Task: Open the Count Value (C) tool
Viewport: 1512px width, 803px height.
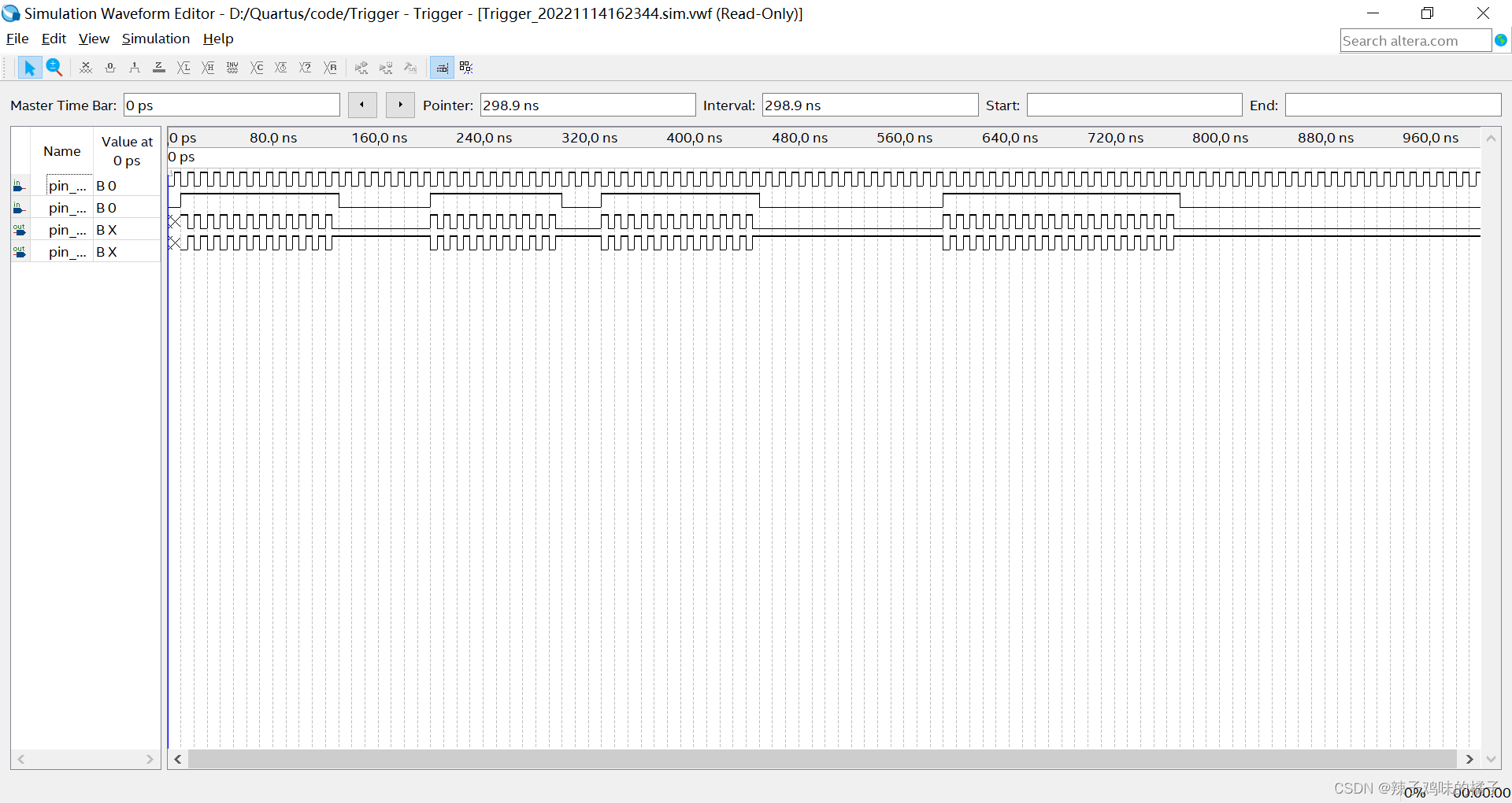Action: 257,68
